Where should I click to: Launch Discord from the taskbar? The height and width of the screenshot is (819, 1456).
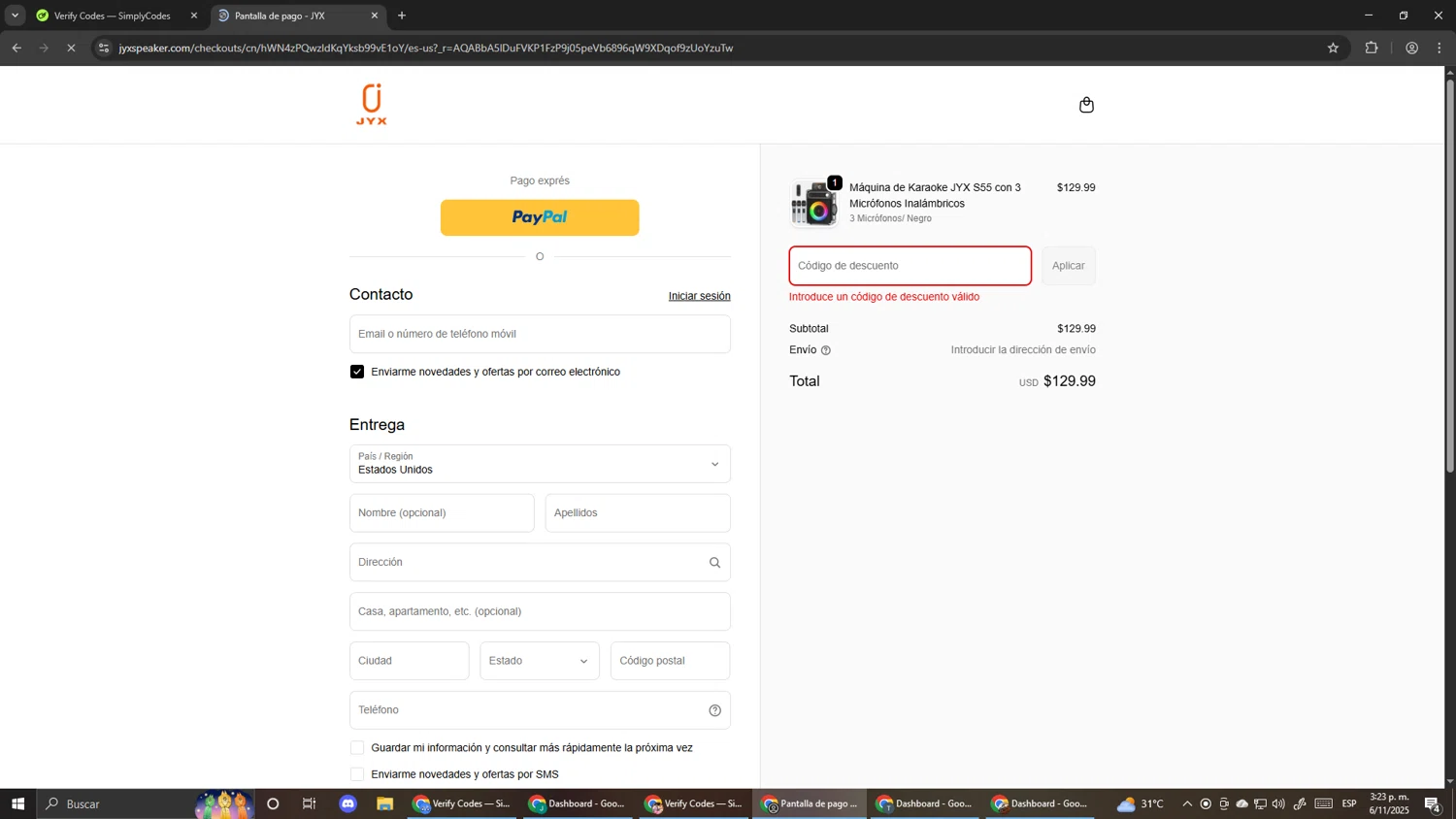(348, 803)
